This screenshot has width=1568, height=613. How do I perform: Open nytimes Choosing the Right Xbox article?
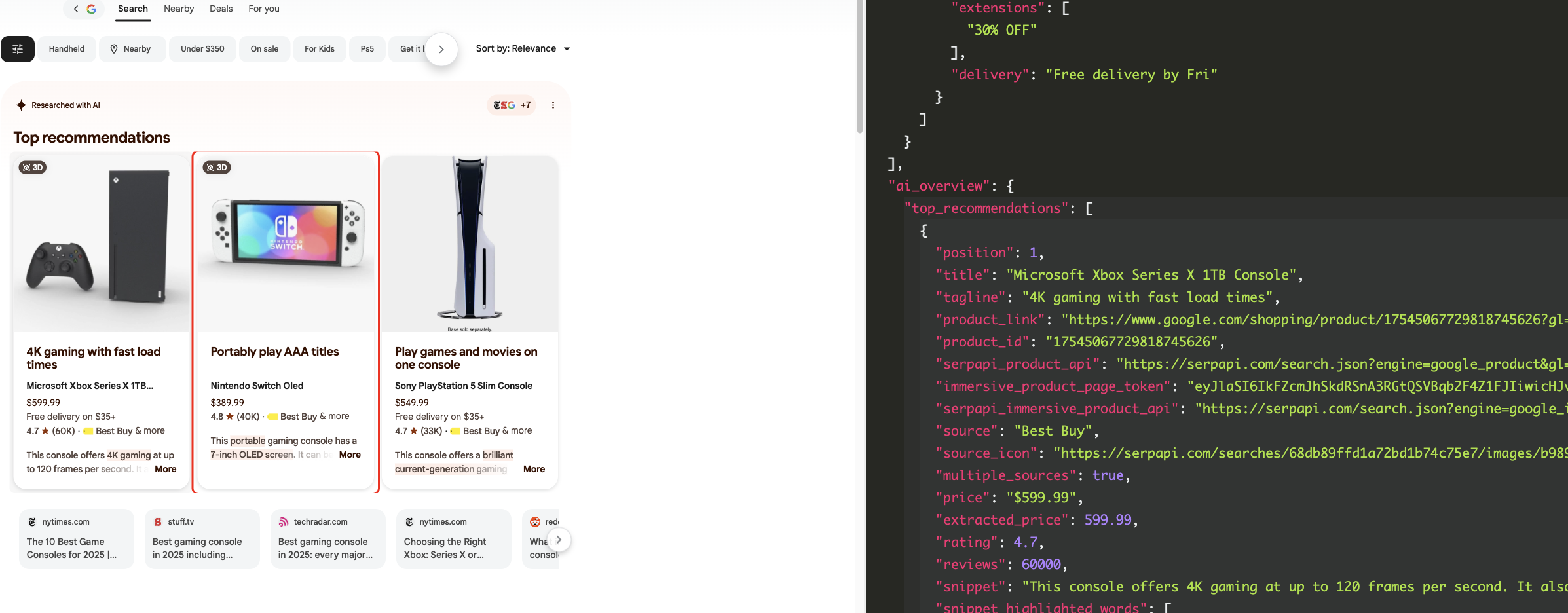454,538
